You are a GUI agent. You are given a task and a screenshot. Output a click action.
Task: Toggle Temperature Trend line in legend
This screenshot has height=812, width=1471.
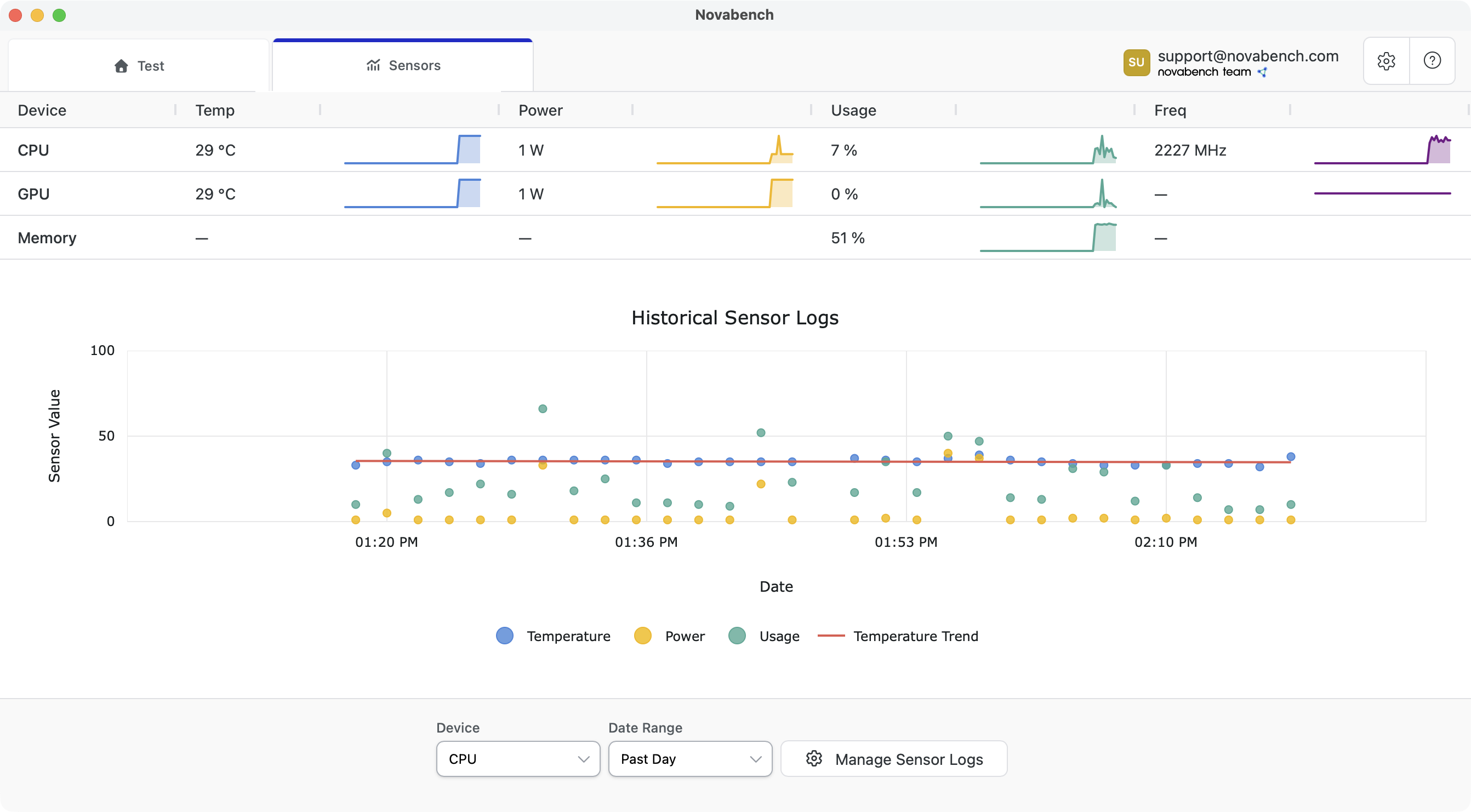pyautogui.click(x=898, y=636)
